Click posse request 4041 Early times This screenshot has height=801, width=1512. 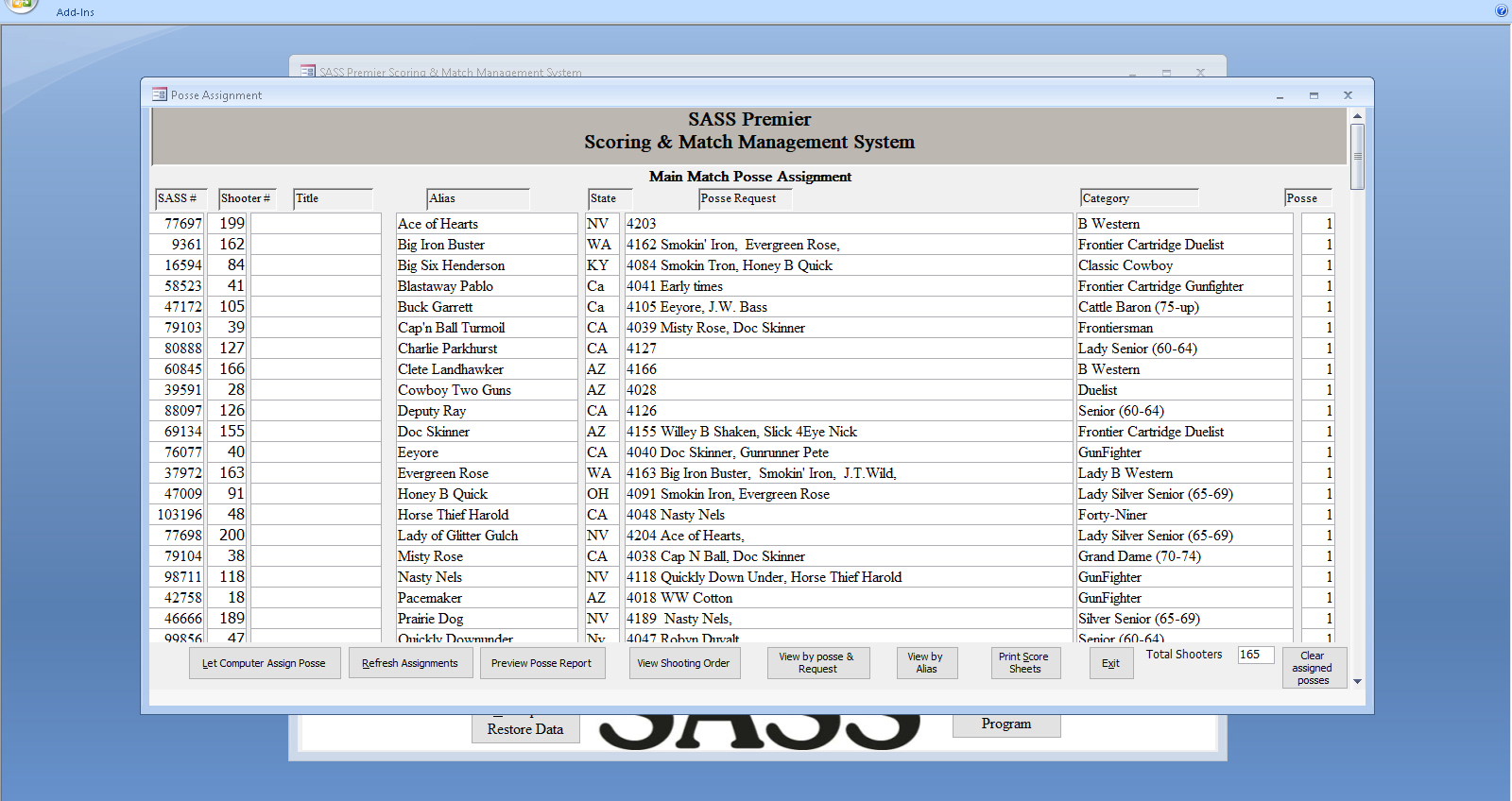coord(849,286)
